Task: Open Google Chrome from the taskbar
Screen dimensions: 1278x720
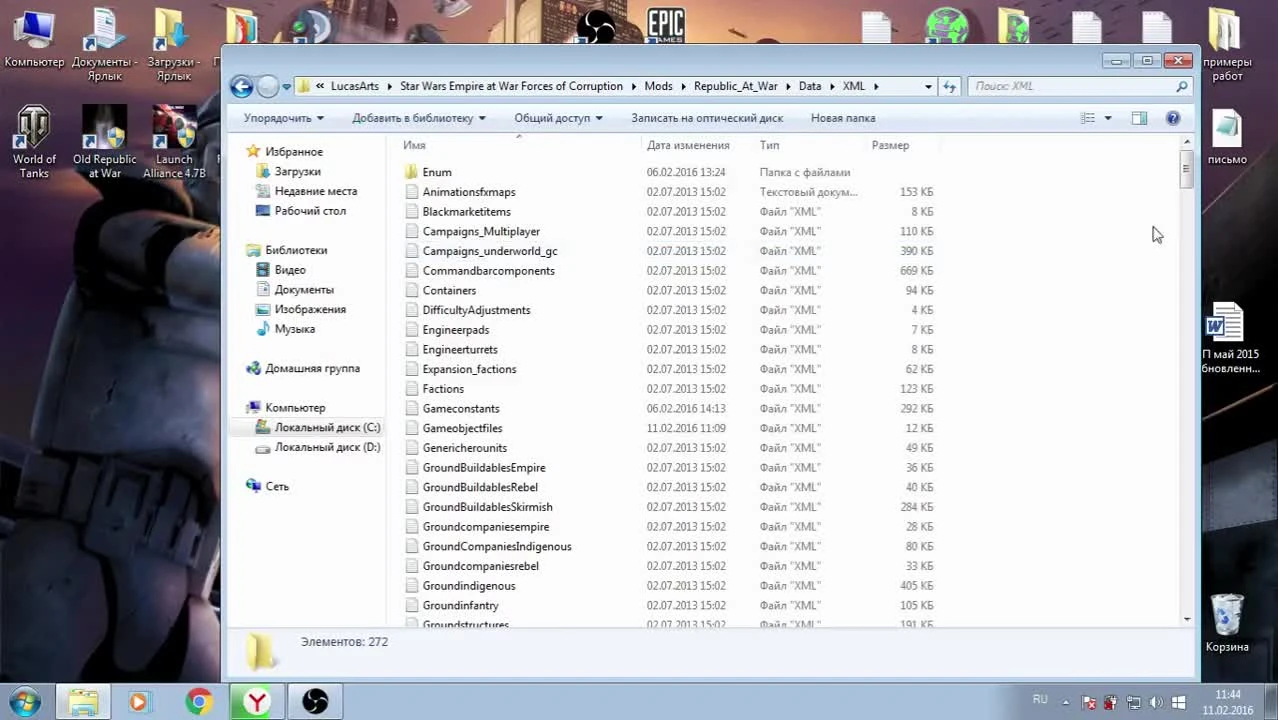Action: point(199,702)
